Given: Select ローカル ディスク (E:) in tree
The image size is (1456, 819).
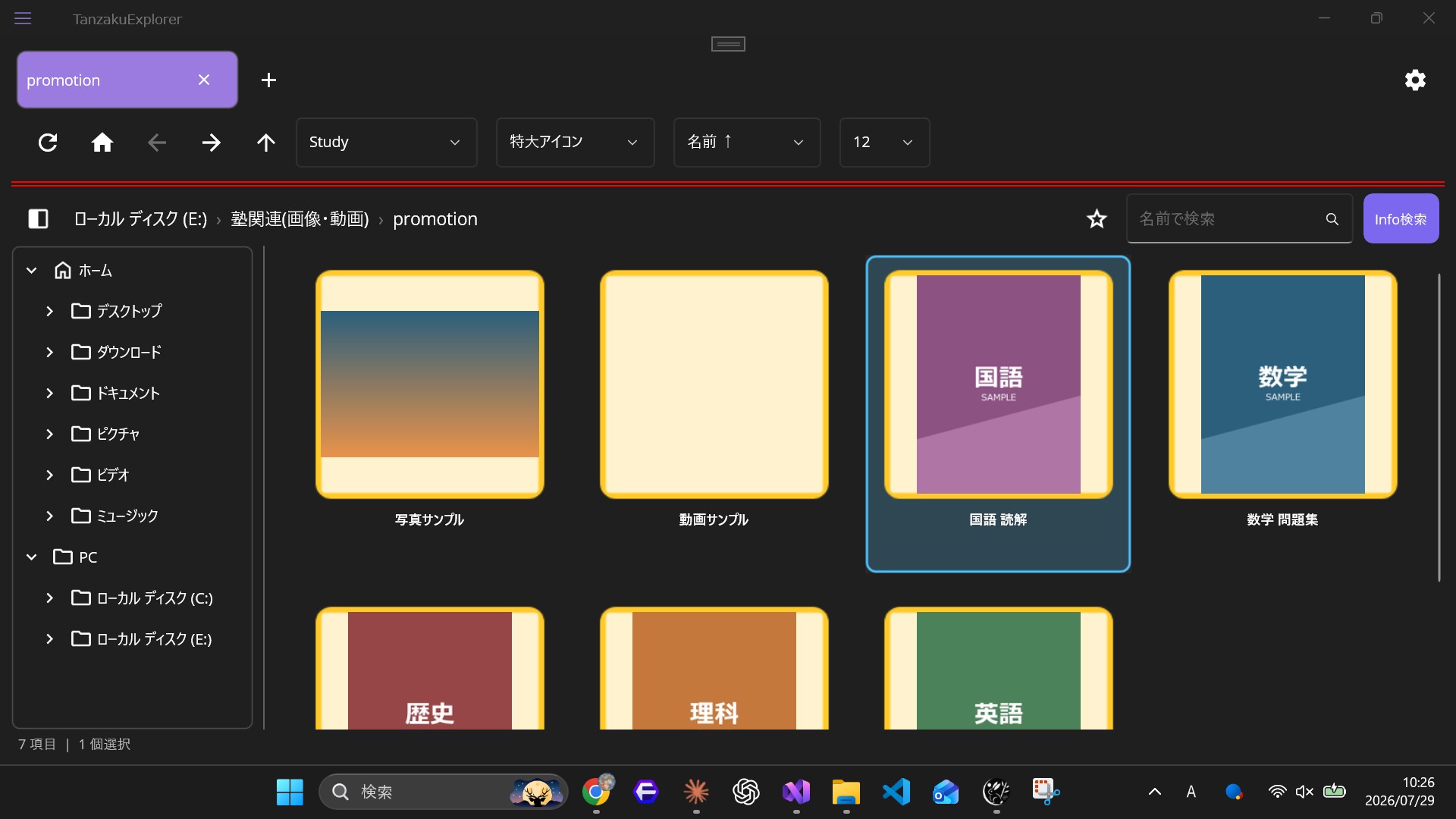Looking at the screenshot, I should tap(142, 639).
